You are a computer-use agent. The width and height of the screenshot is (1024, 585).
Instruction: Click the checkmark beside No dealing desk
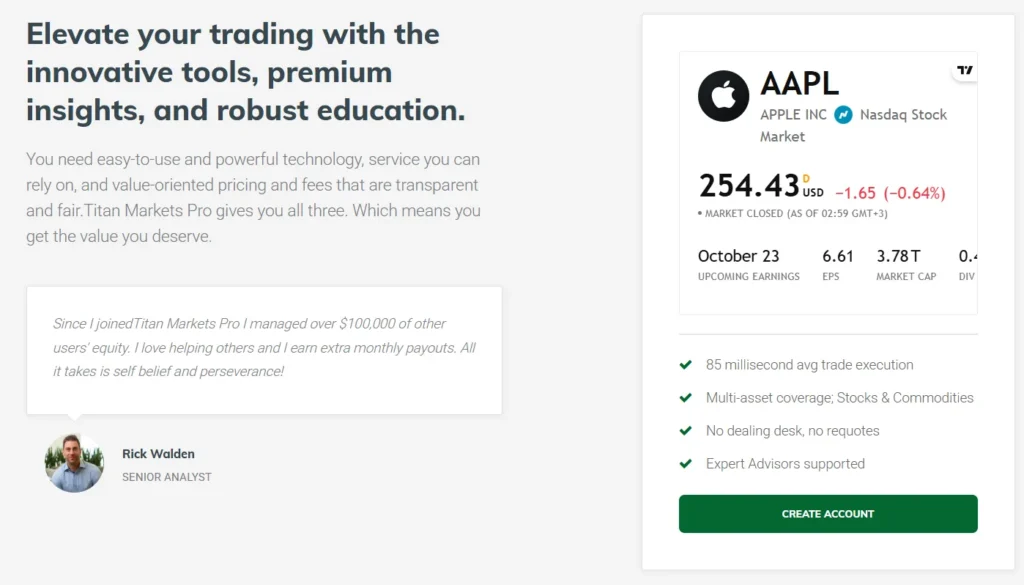(x=686, y=431)
